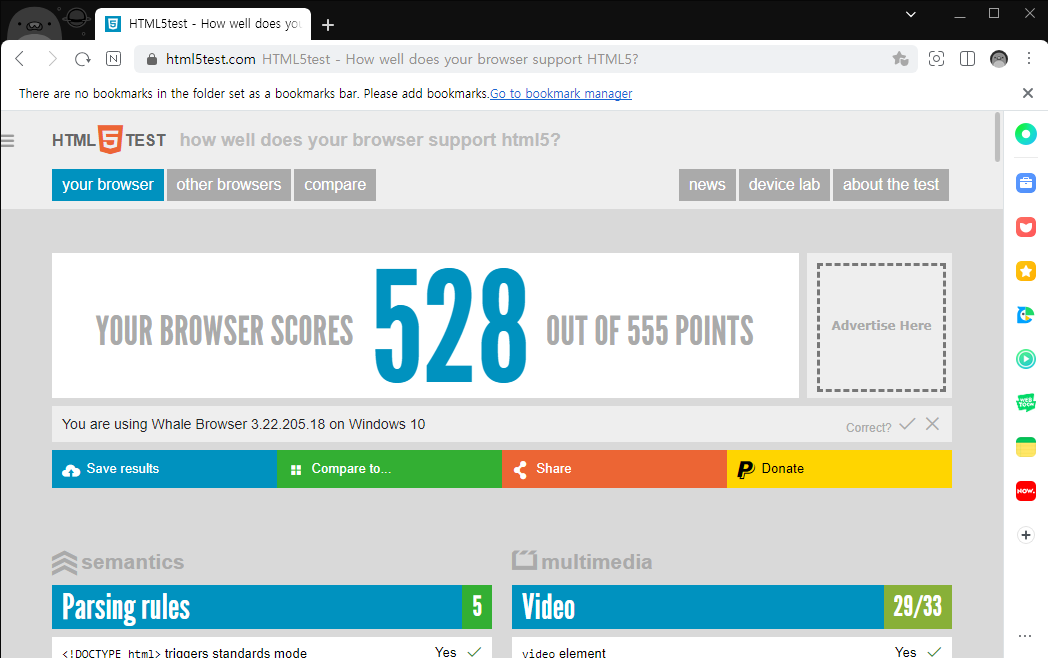Open the green play-button sidebar app
The height and width of the screenshot is (658, 1048).
point(1026,359)
